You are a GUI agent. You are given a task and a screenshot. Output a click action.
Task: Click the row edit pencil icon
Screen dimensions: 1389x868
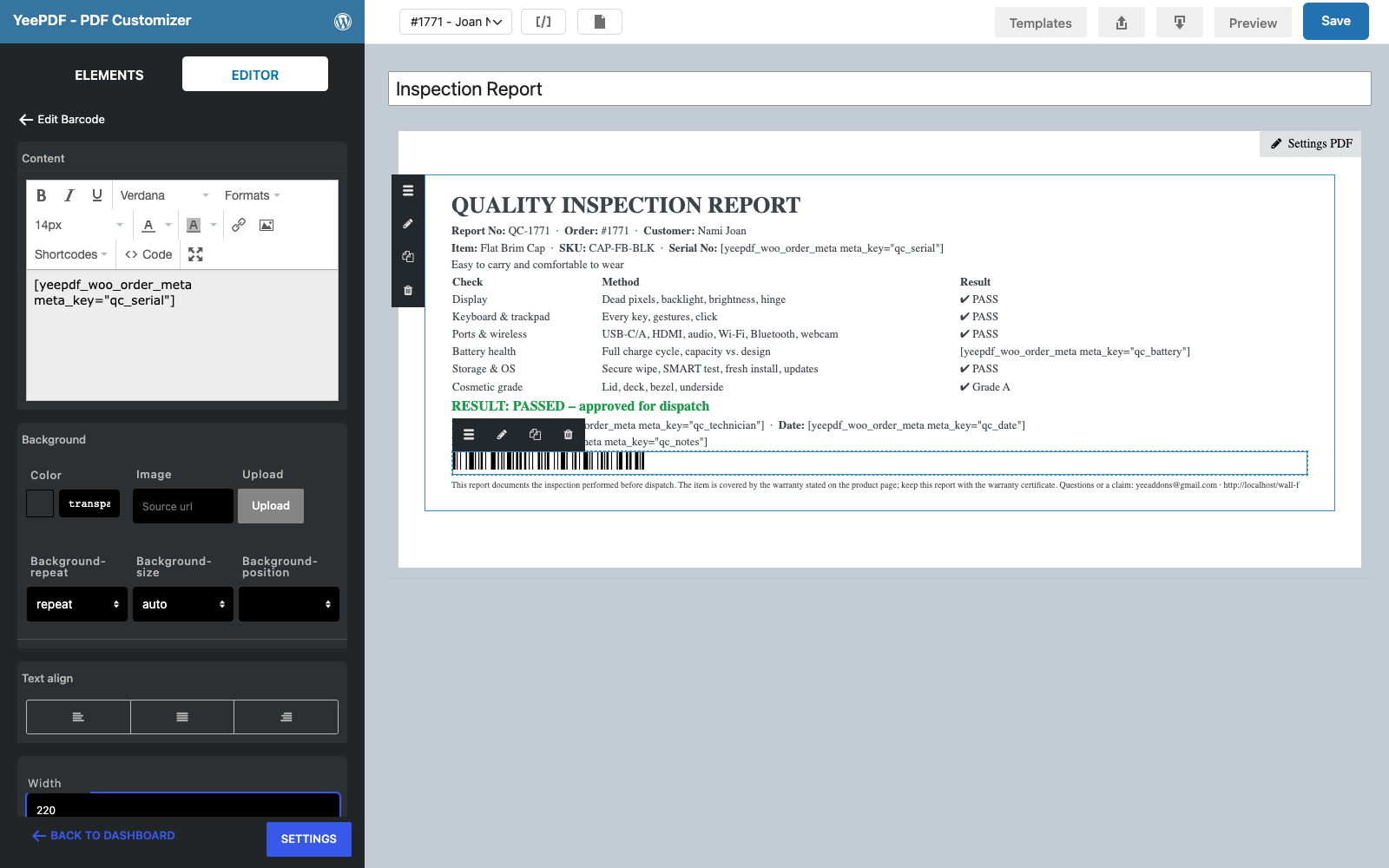(x=408, y=224)
